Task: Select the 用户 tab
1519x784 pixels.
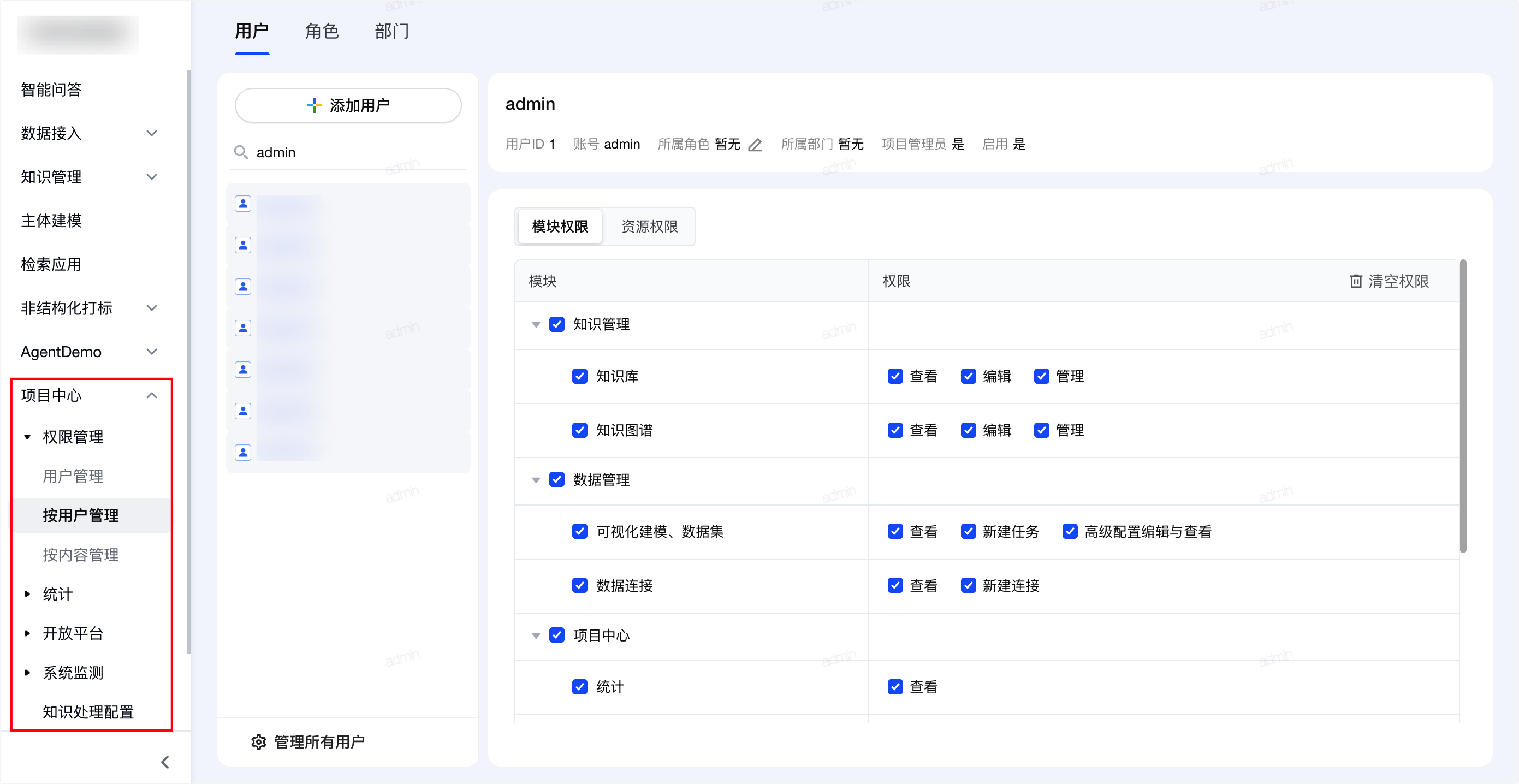Action: click(x=252, y=31)
